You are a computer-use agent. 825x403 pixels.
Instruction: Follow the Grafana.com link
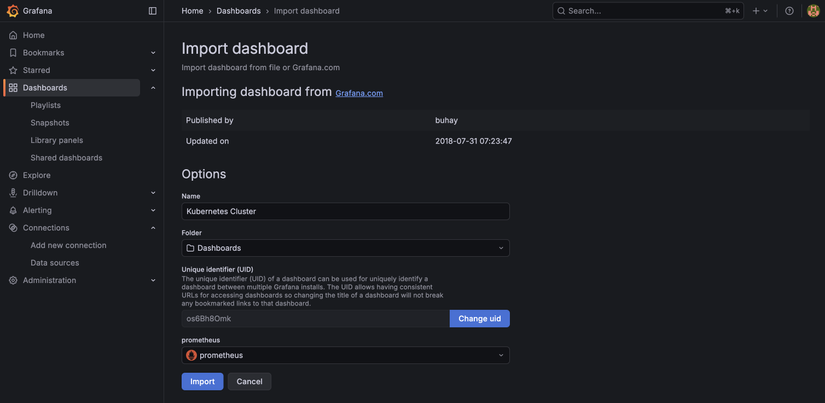(359, 93)
